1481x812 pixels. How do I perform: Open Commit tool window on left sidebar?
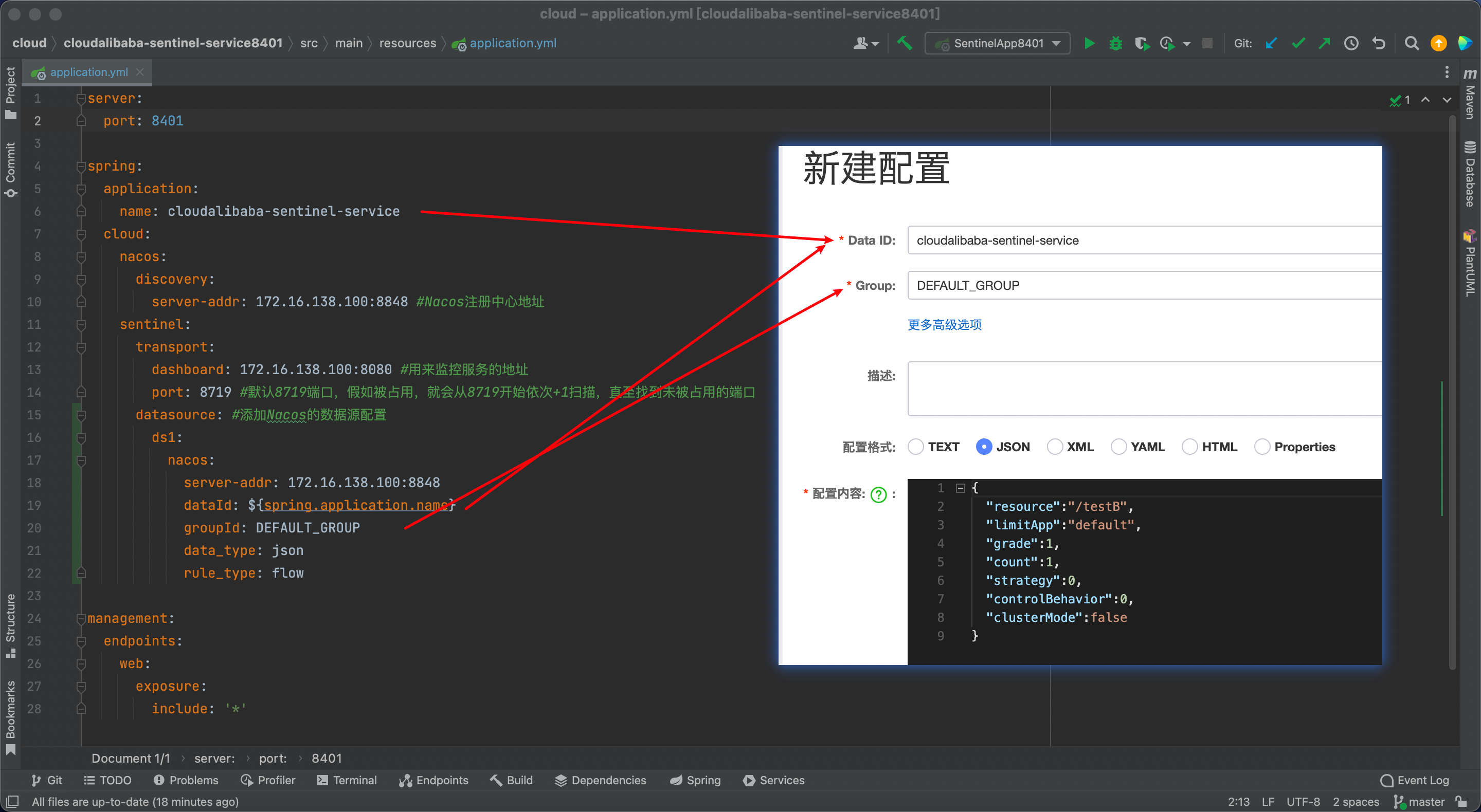tap(10, 170)
